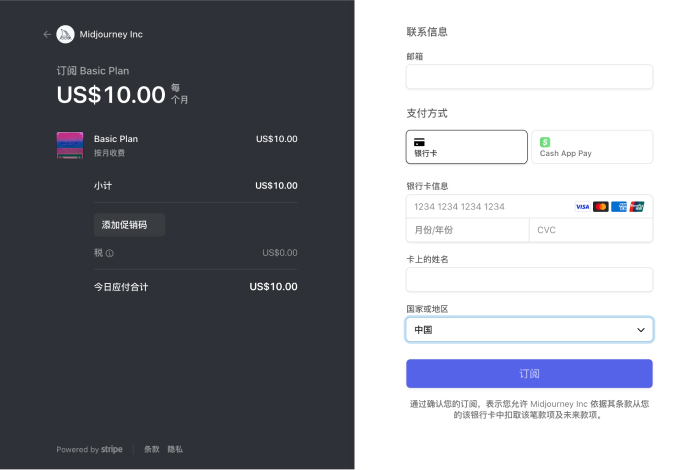Focus the 月份/年份 expiry field

[467, 230]
